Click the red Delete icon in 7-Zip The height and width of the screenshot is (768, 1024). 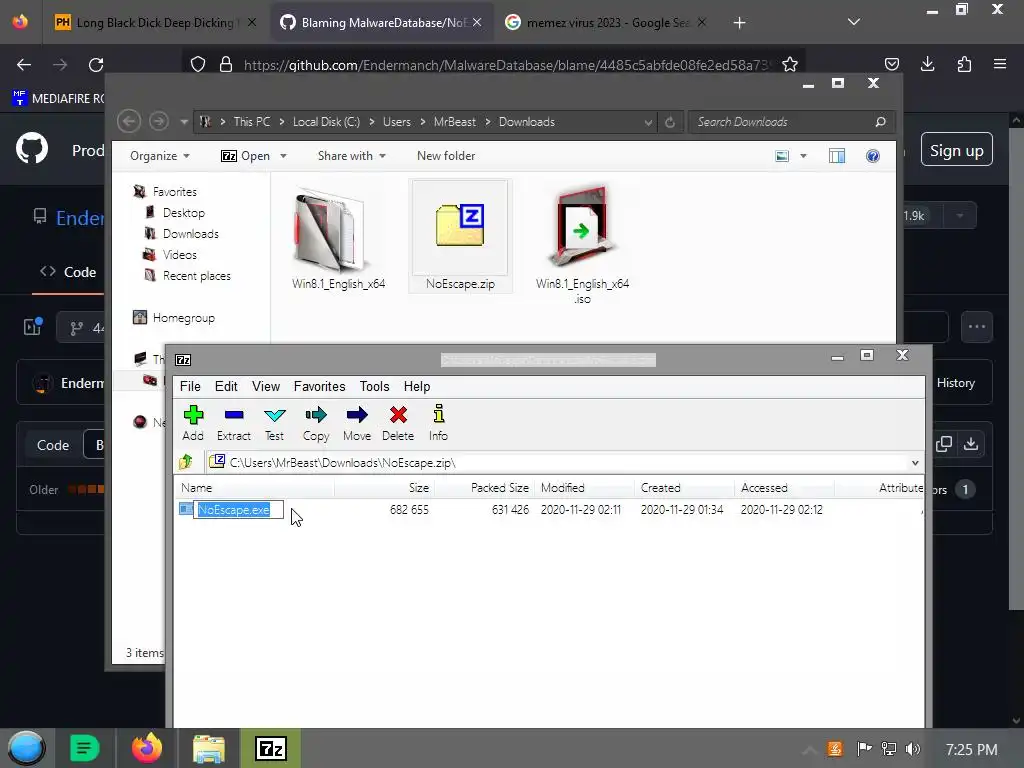pos(398,423)
